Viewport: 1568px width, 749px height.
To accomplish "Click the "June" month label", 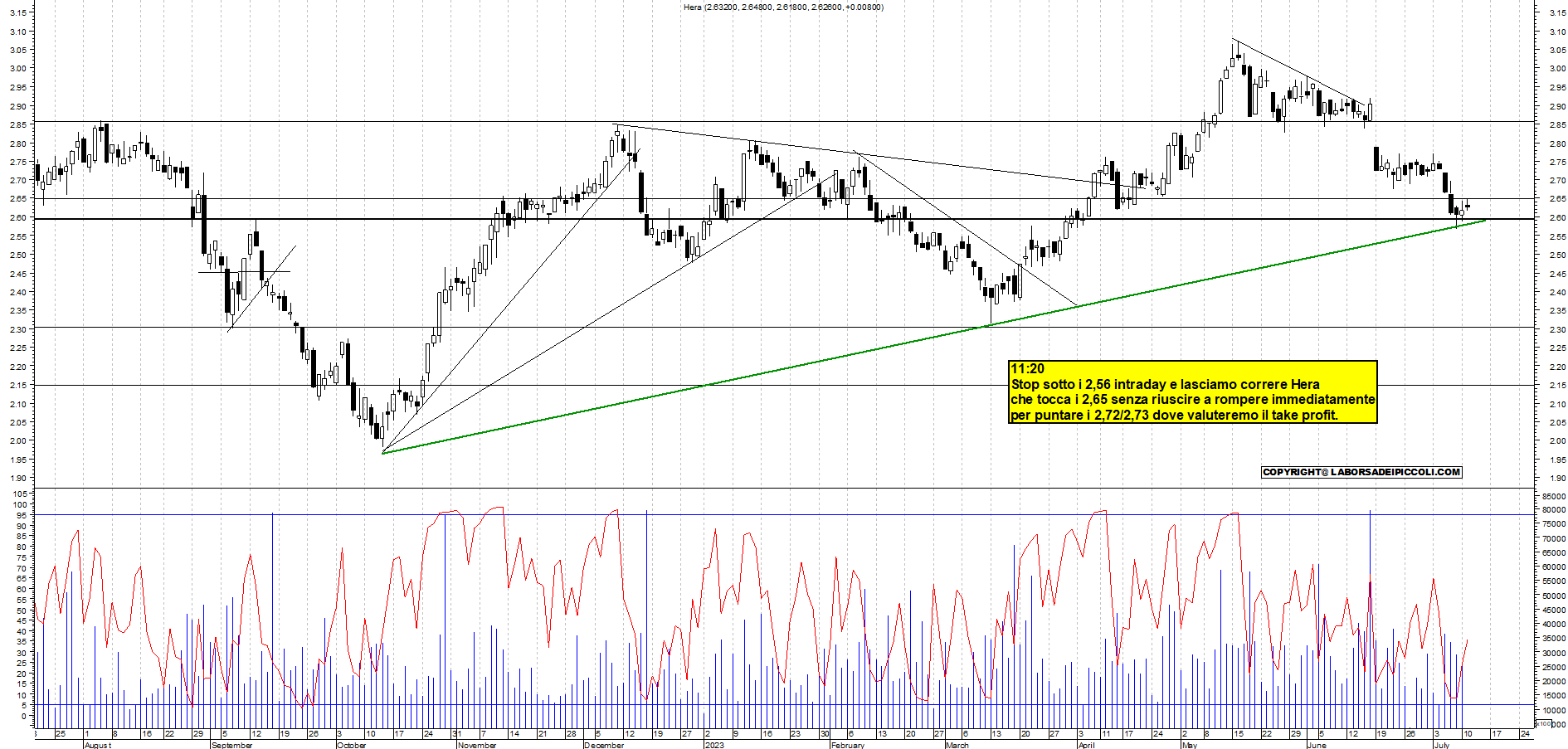I will (1317, 745).
